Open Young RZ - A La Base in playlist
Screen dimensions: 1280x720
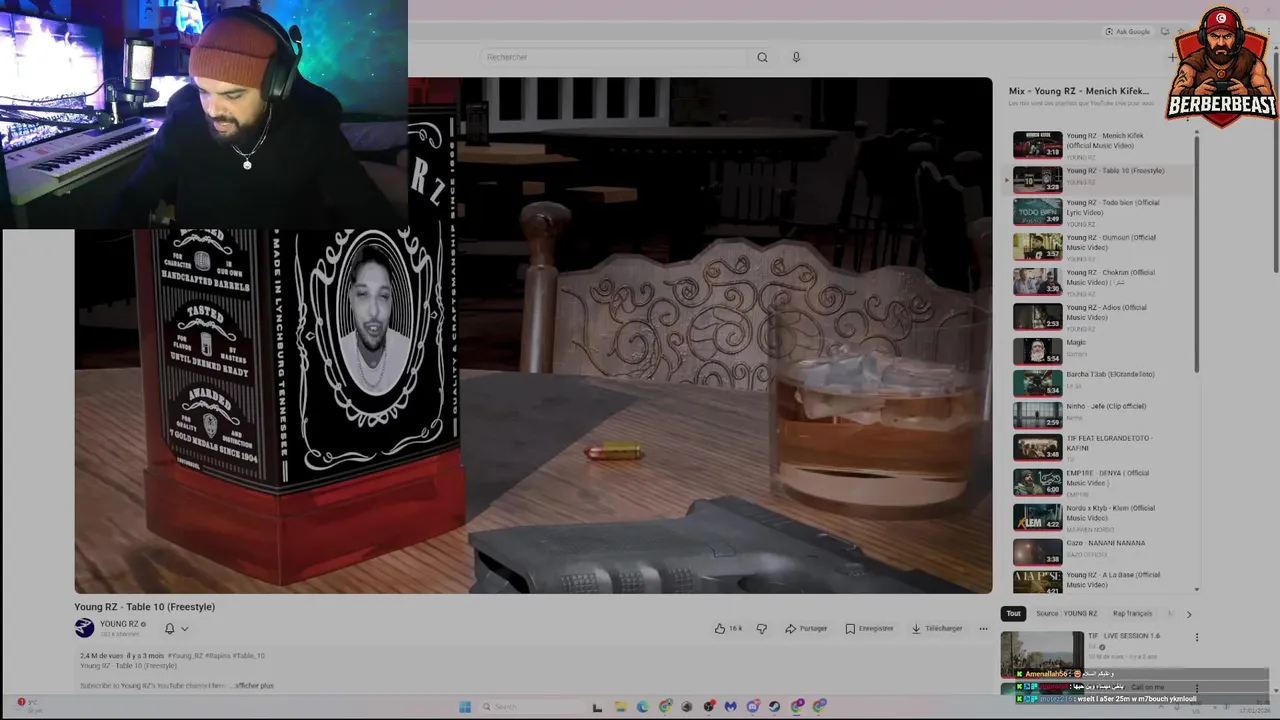click(x=1099, y=581)
